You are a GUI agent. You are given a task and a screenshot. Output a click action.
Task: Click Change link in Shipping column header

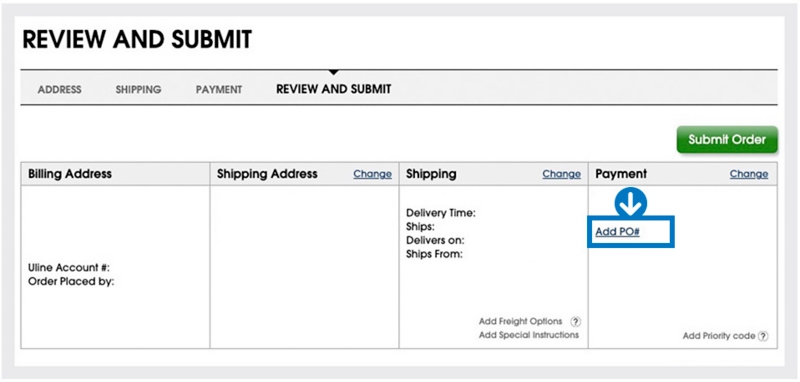pos(561,174)
